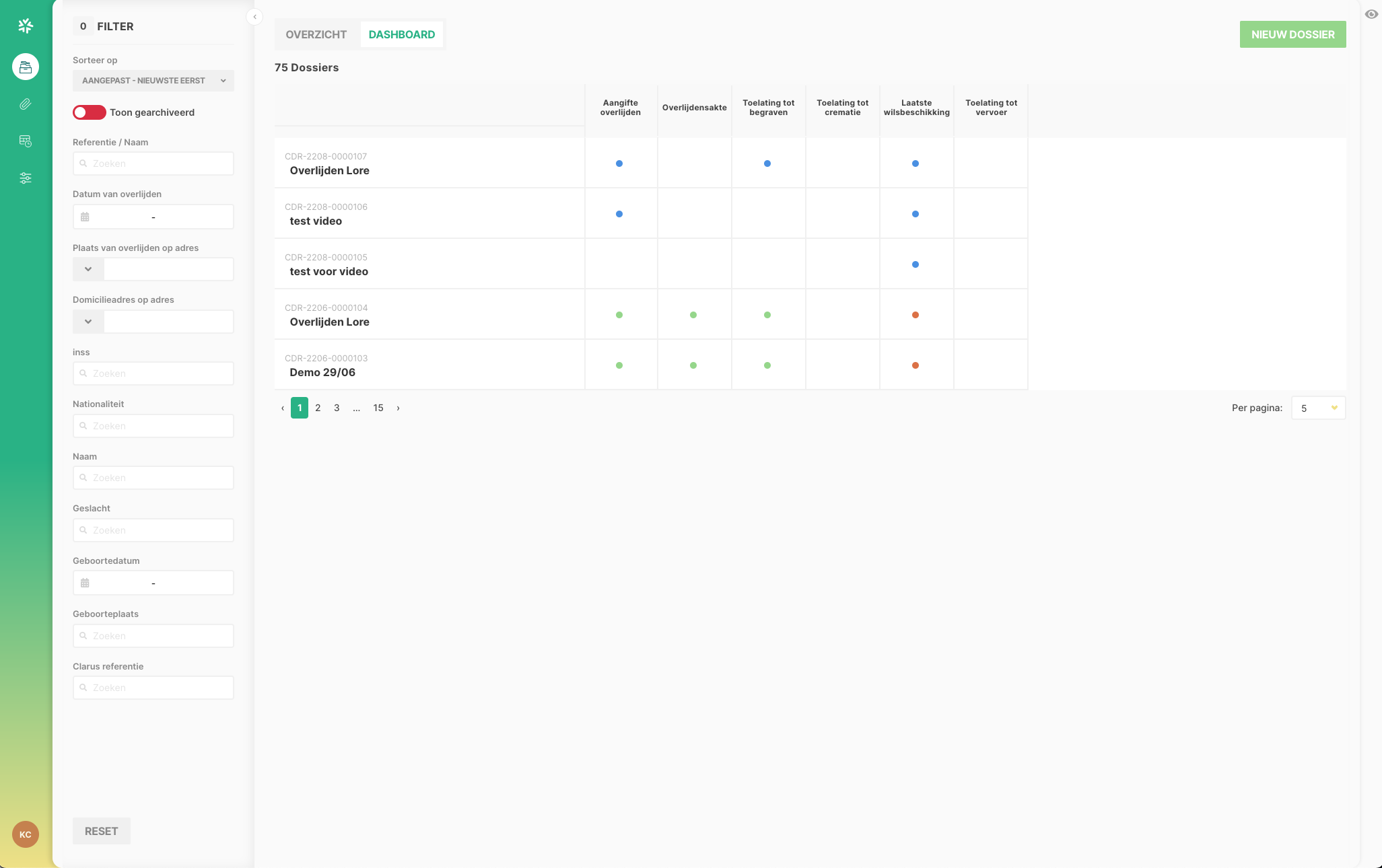Toggle the eye visibility icon top right
The width and height of the screenshot is (1382, 868).
click(x=1371, y=14)
